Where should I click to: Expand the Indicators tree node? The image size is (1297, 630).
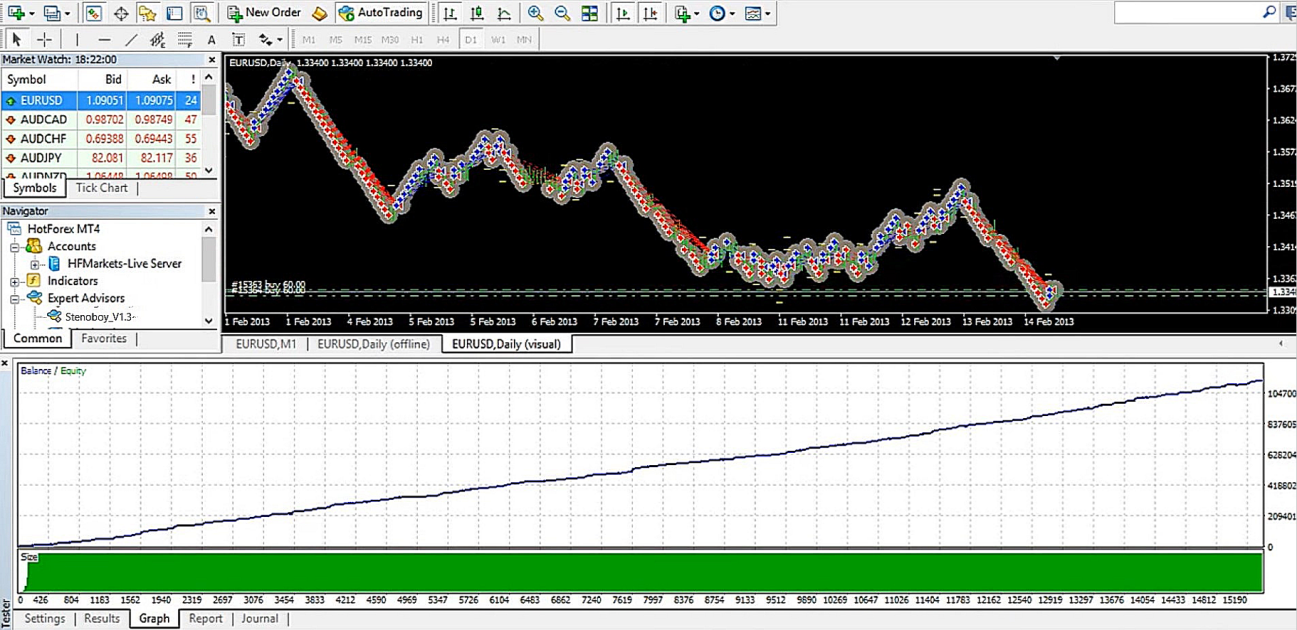coord(16,282)
